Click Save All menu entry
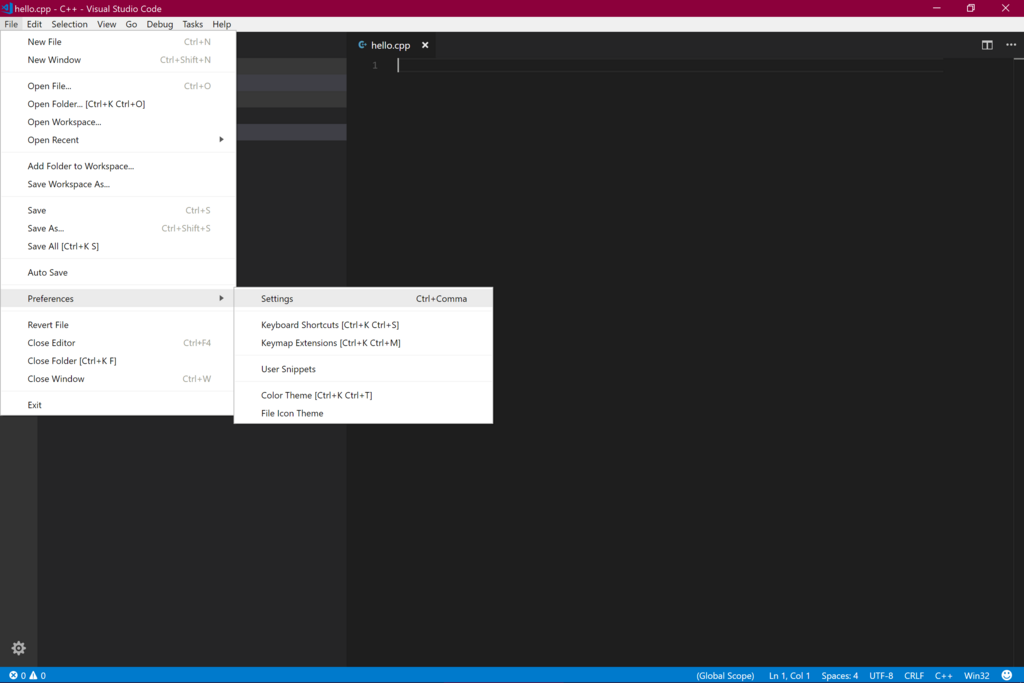 coord(118,246)
